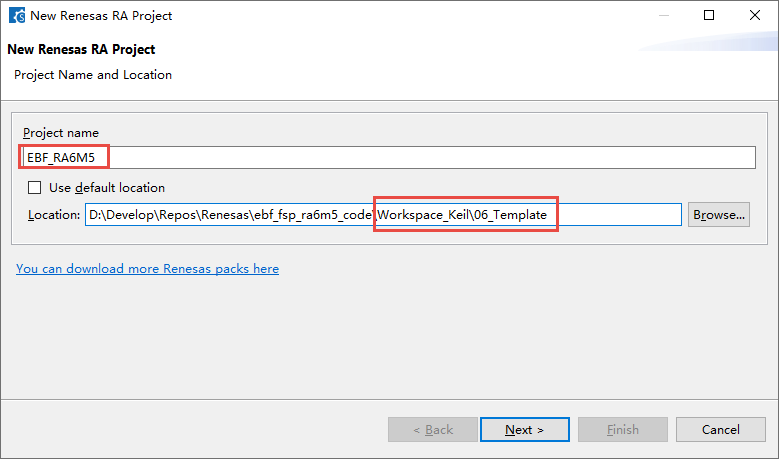Click the bold New Renesas RA Project heading

[81, 50]
